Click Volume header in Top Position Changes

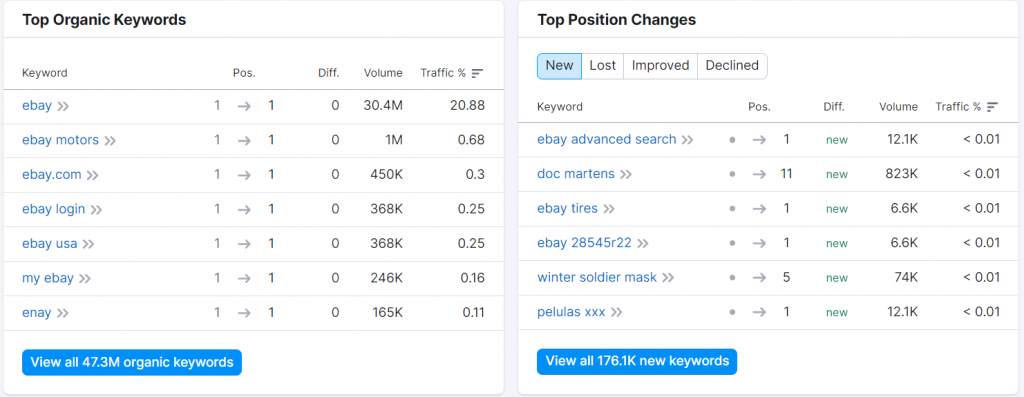point(899,107)
